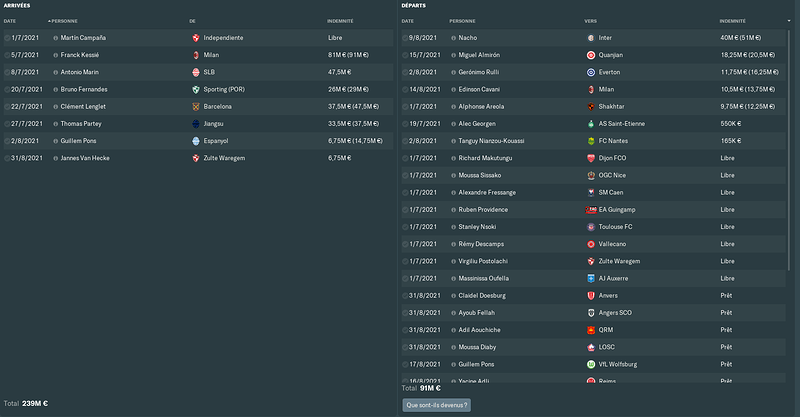The width and height of the screenshot is (800, 417).
Task: Sort departures by Vers column header
Action: [x=590, y=21]
